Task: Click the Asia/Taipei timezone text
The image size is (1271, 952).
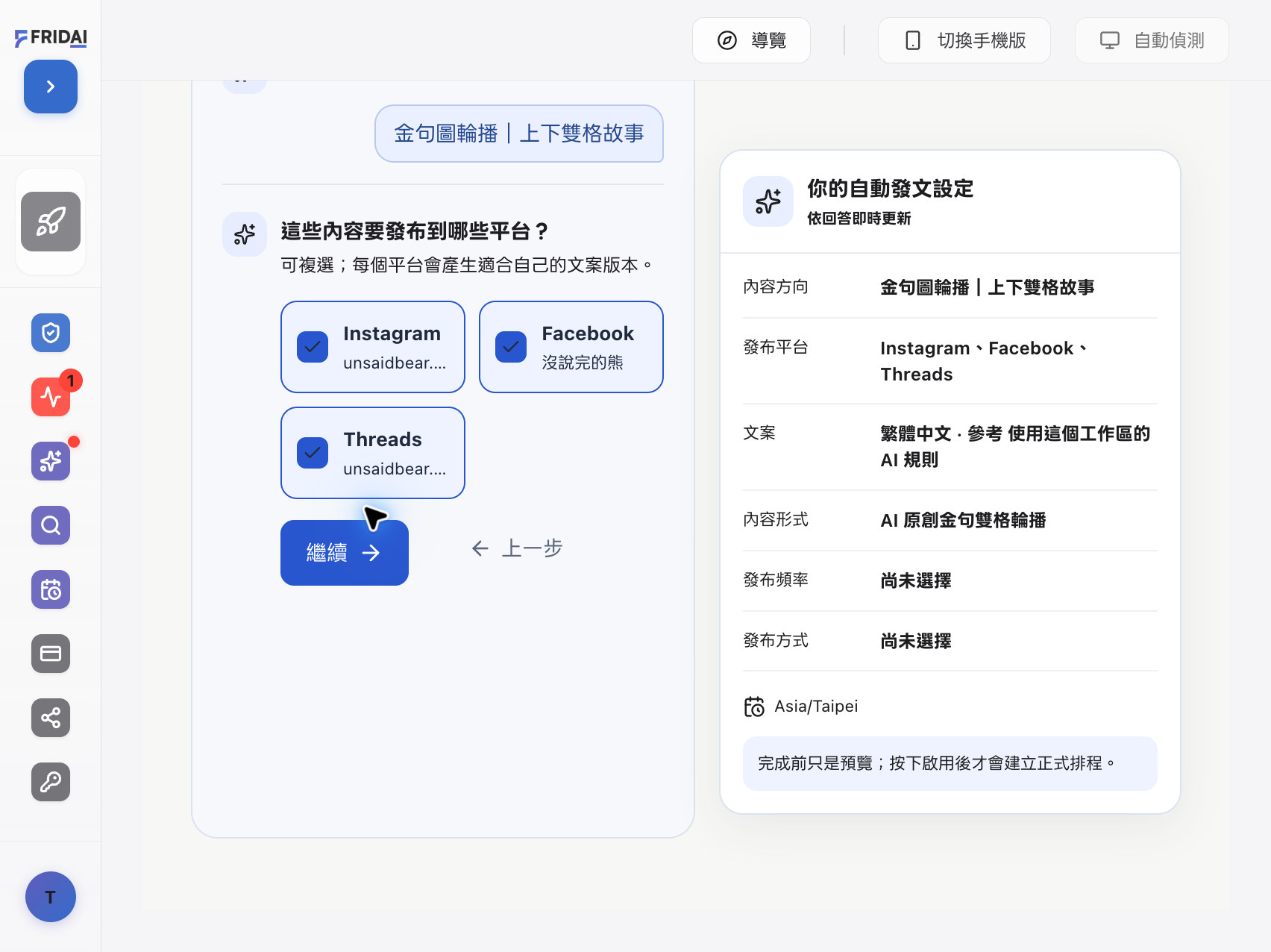Action: [x=816, y=707]
